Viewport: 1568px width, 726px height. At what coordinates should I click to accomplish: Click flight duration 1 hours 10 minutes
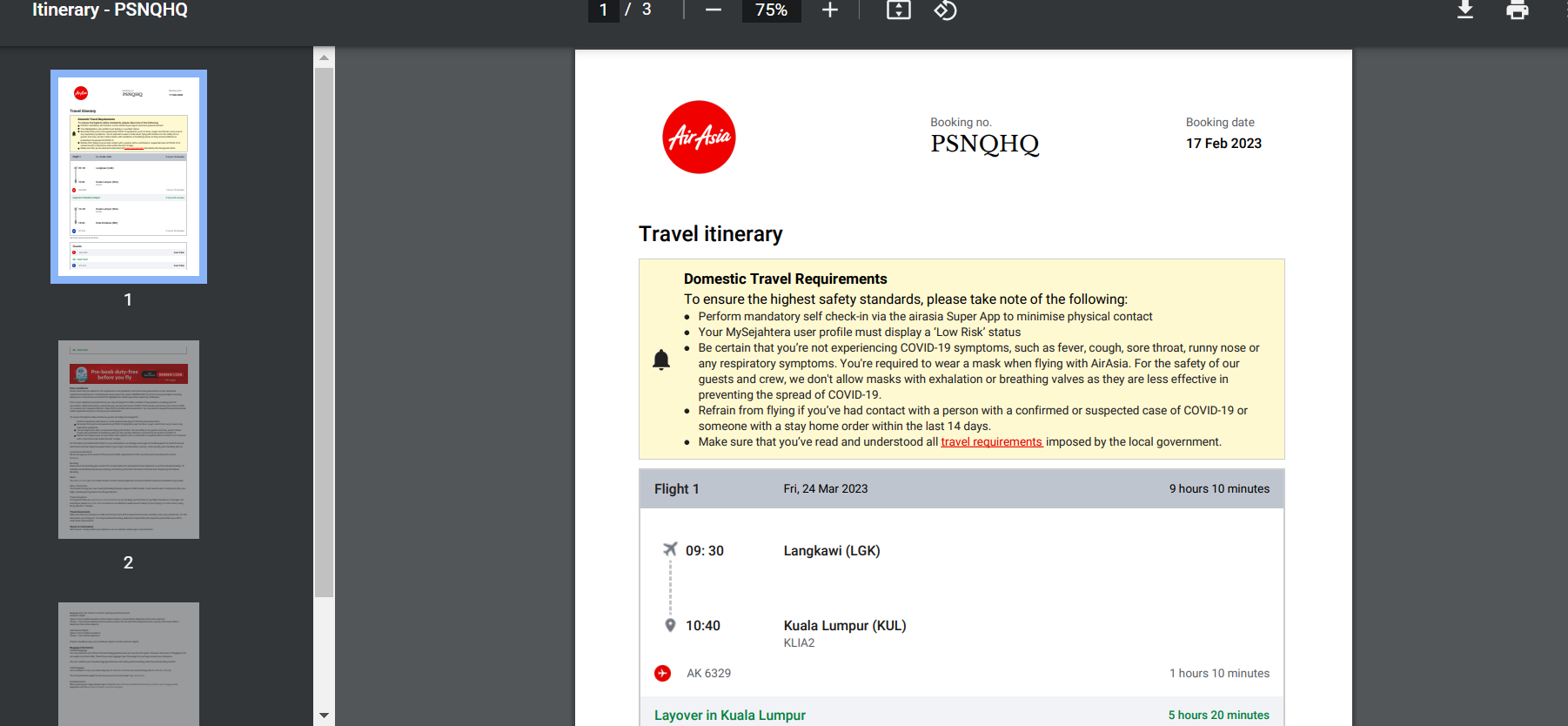pyautogui.click(x=1219, y=674)
